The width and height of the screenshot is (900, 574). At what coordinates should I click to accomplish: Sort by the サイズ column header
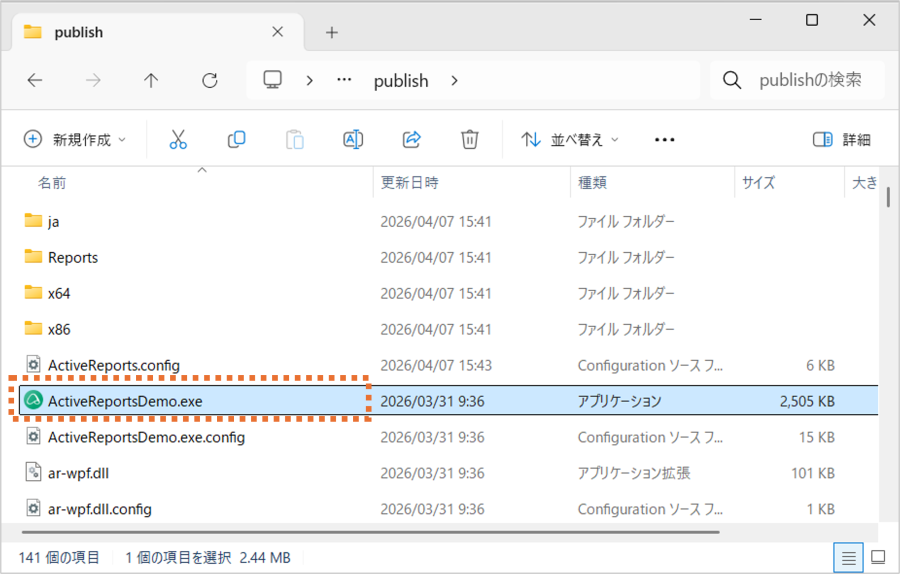pyautogui.click(x=758, y=183)
